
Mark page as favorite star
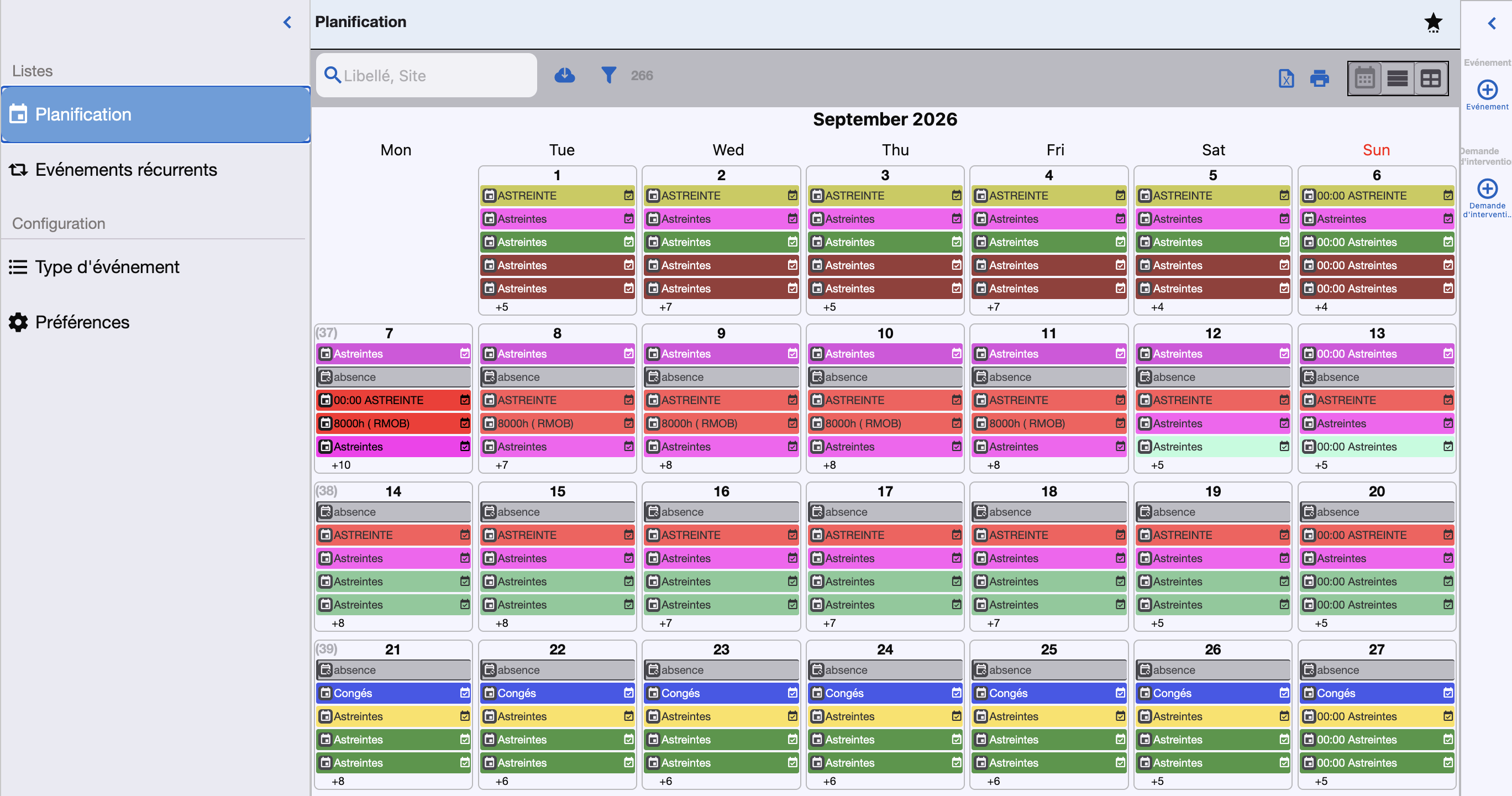1433,22
